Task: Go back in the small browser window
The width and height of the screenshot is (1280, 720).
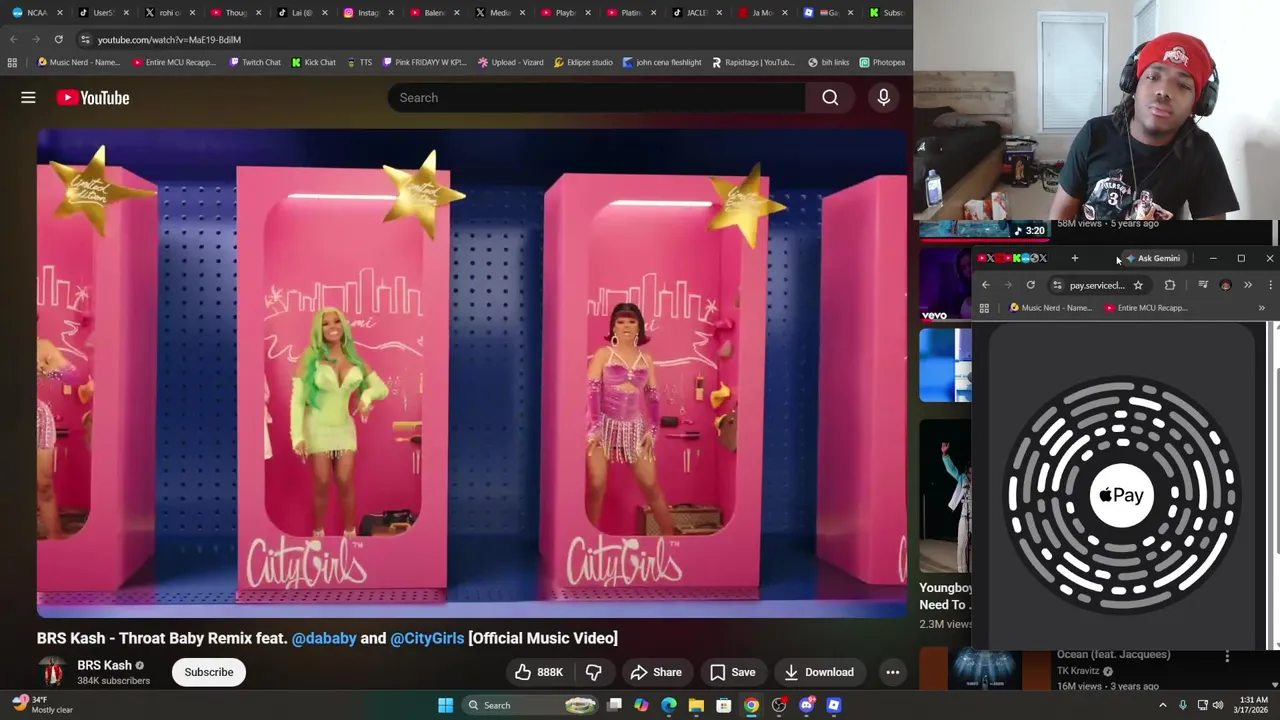Action: point(985,285)
